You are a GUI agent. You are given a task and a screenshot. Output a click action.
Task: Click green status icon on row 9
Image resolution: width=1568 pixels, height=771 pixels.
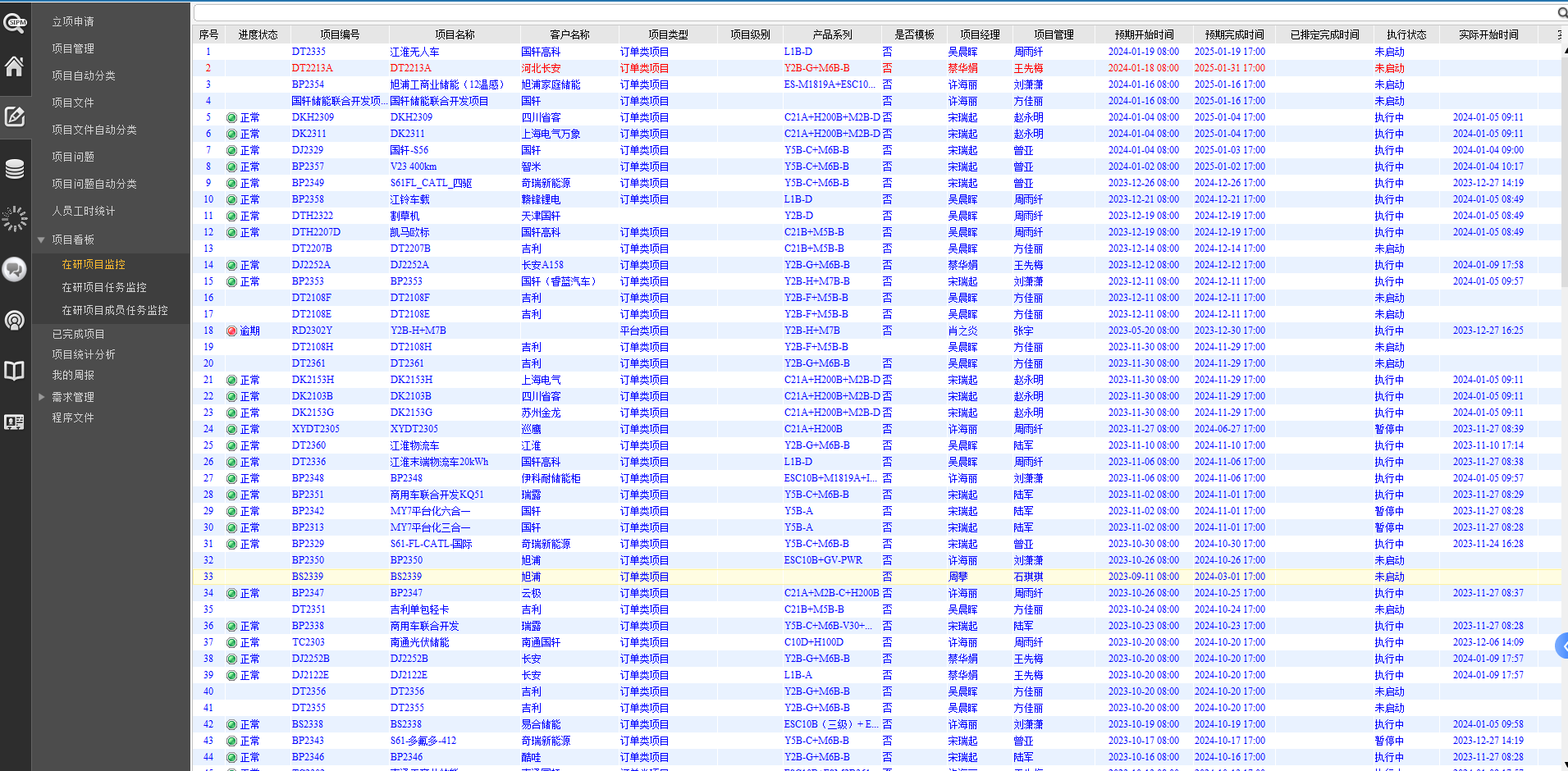coord(232,183)
